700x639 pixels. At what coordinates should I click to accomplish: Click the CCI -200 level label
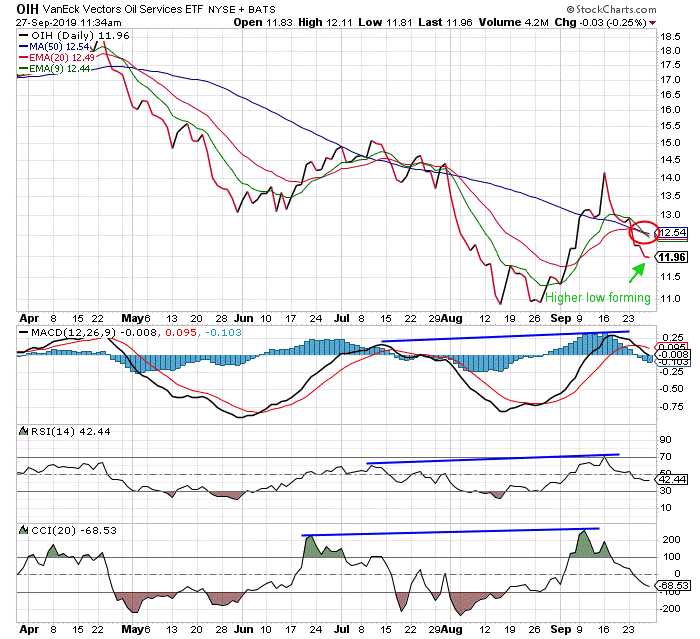[670, 609]
